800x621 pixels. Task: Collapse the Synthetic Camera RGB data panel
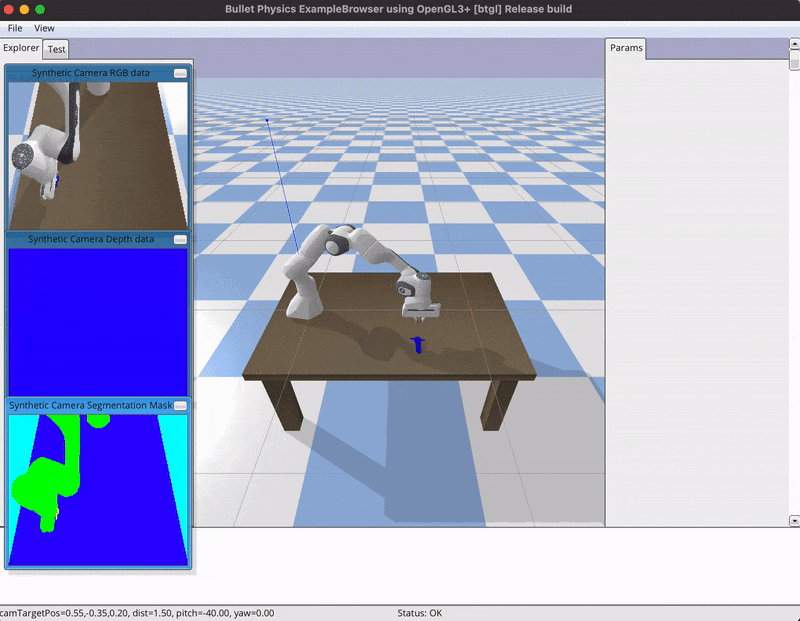pyautogui.click(x=180, y=74)
